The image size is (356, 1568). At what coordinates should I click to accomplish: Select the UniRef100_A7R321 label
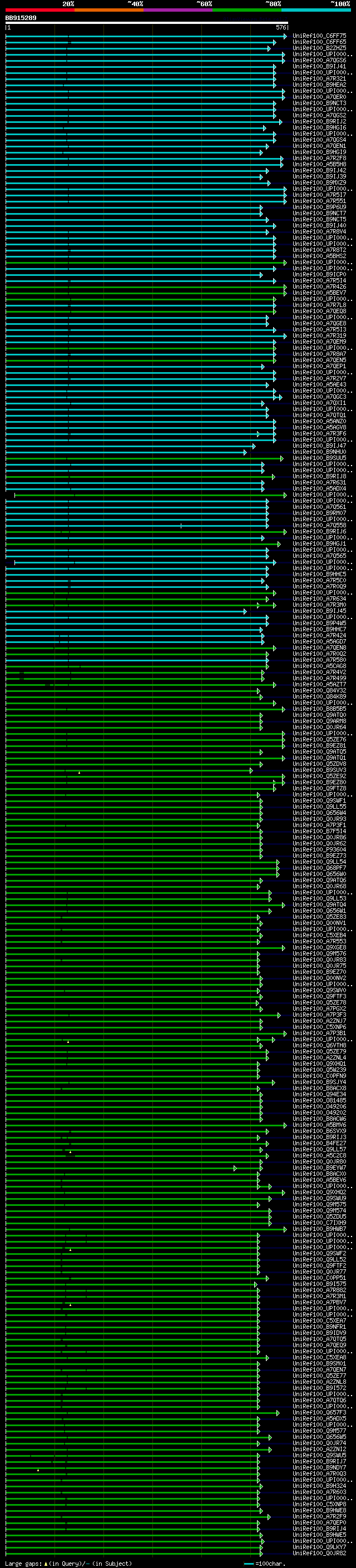tap(319, 78)
